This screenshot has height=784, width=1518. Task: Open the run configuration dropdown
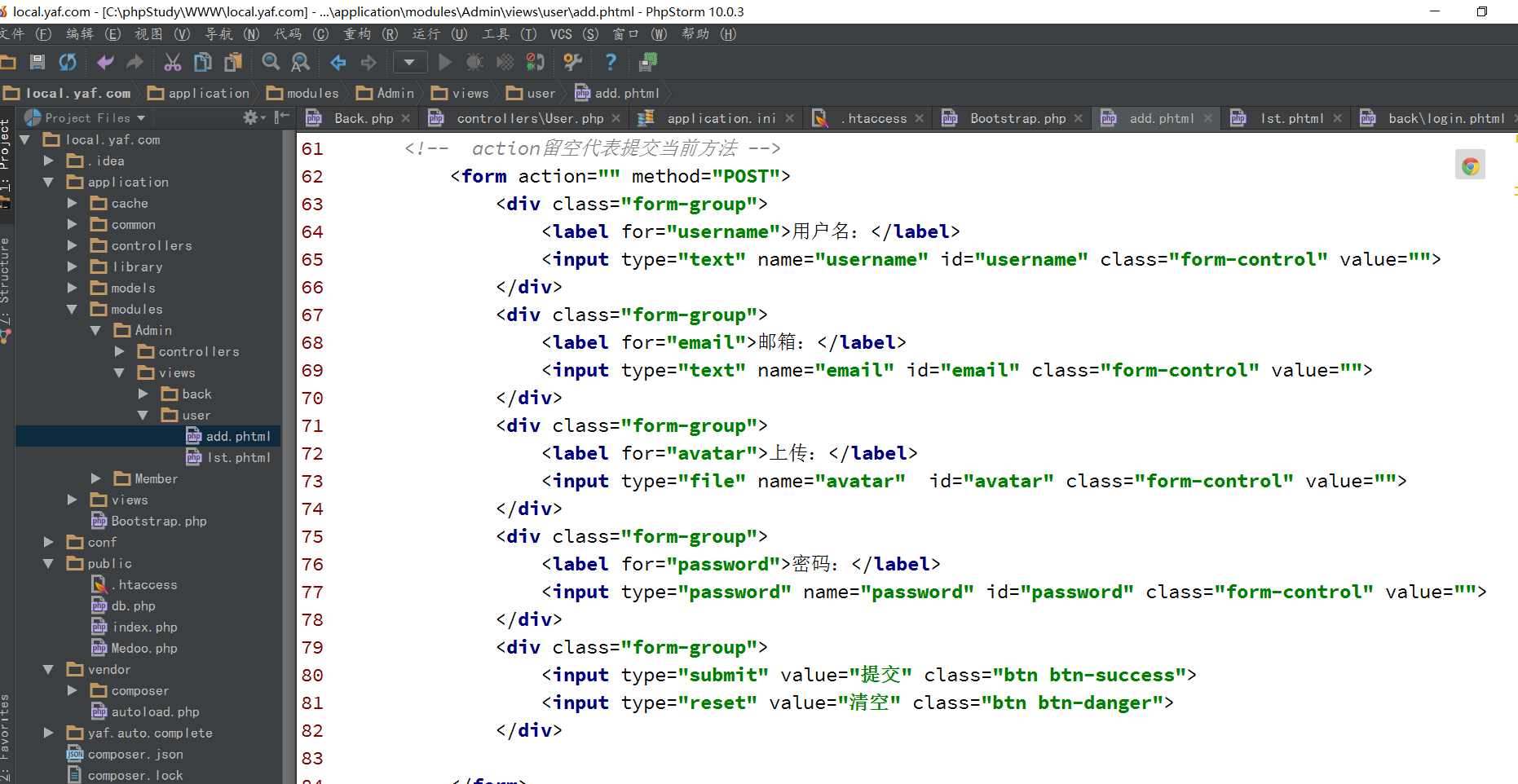point(409,62)
